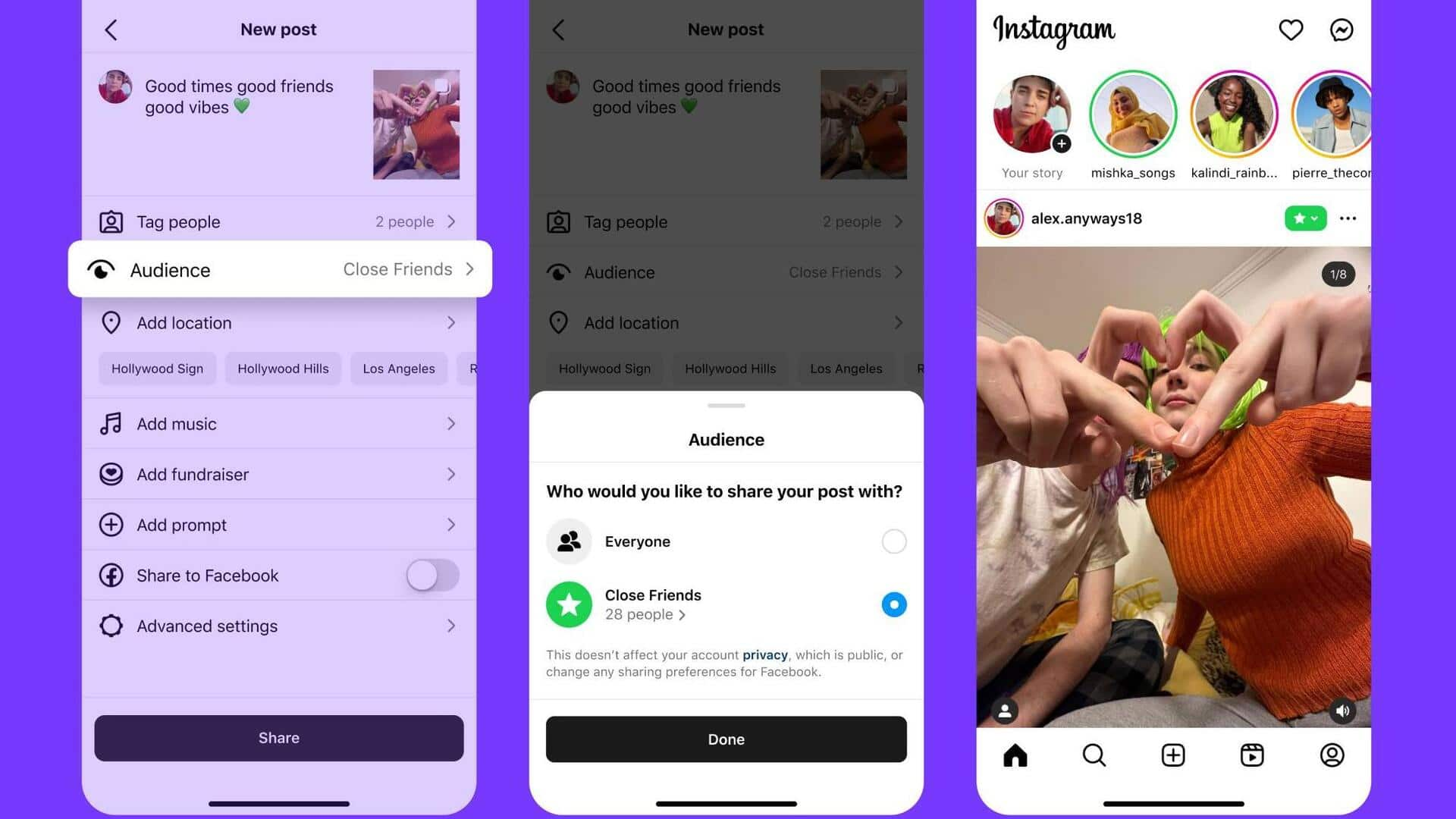The image size is (1456, 819).
Task: Toggle the Share to Facebook switch
Action: coord(432,575)
